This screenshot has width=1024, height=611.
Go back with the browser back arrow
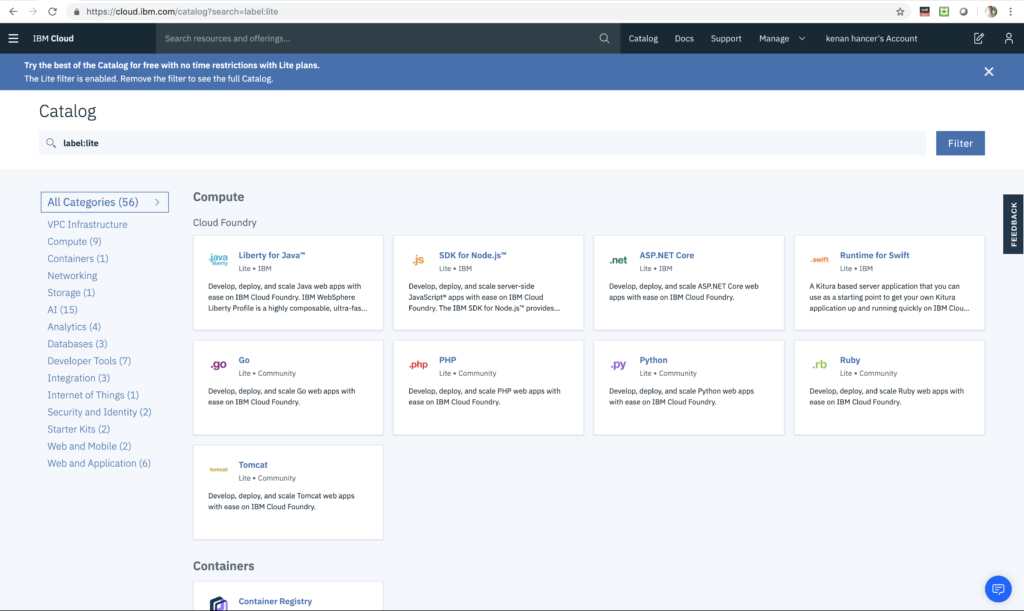tap(13, 12)
